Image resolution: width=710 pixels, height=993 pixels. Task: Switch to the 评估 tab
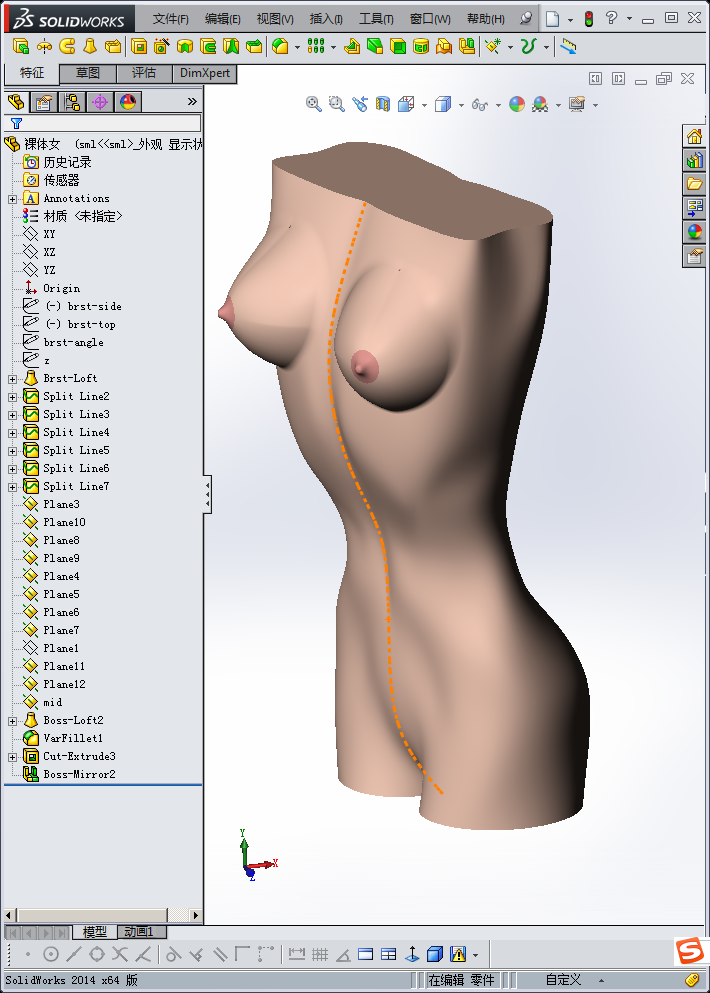(144, 73)
